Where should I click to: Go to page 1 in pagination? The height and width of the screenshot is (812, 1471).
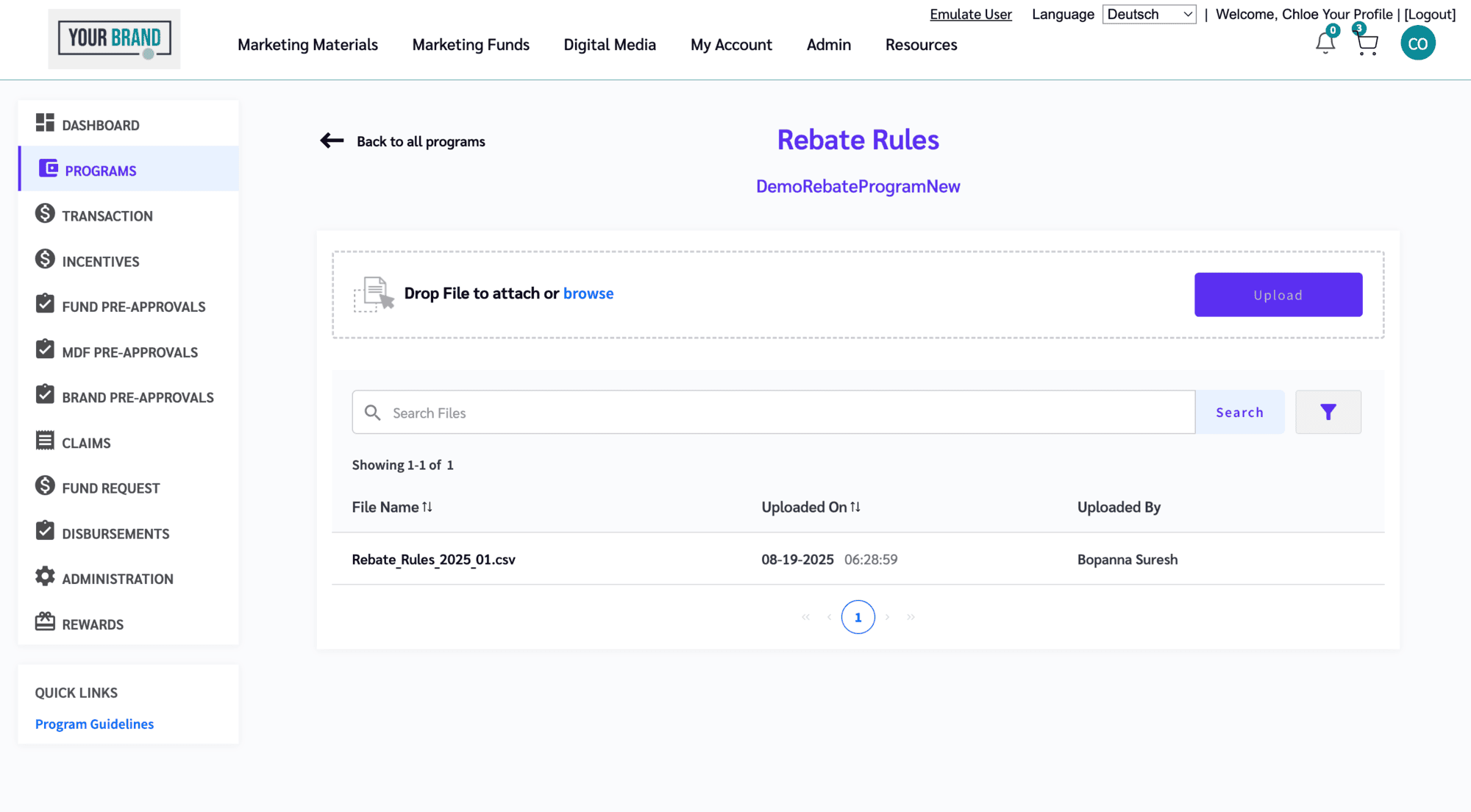[x=858, y=617]
